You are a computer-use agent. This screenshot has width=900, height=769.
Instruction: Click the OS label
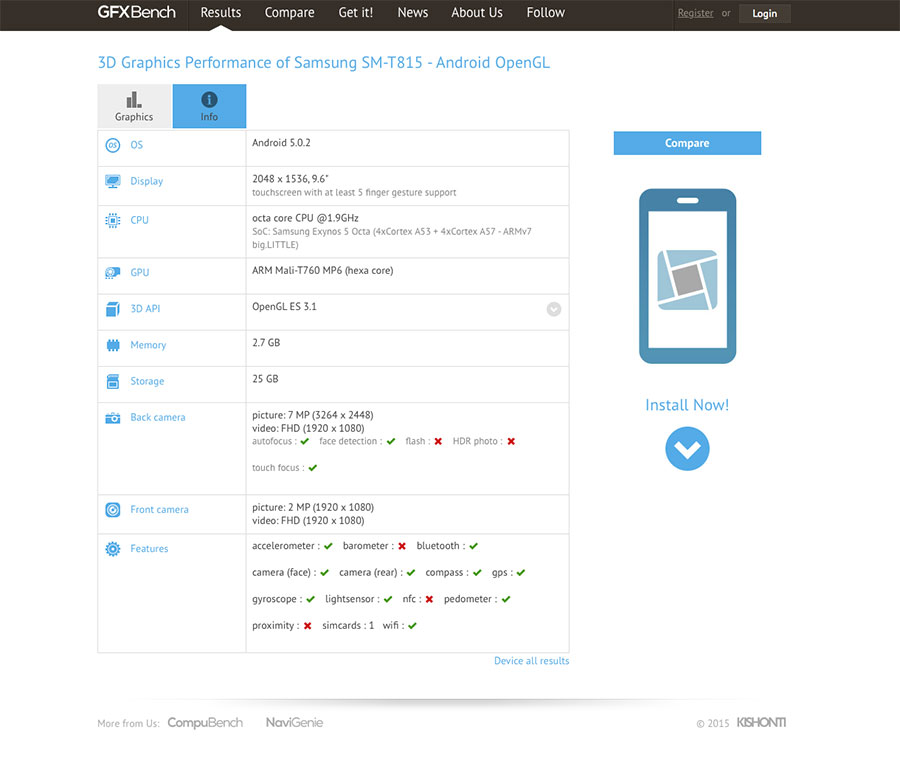tap(137, 145)
